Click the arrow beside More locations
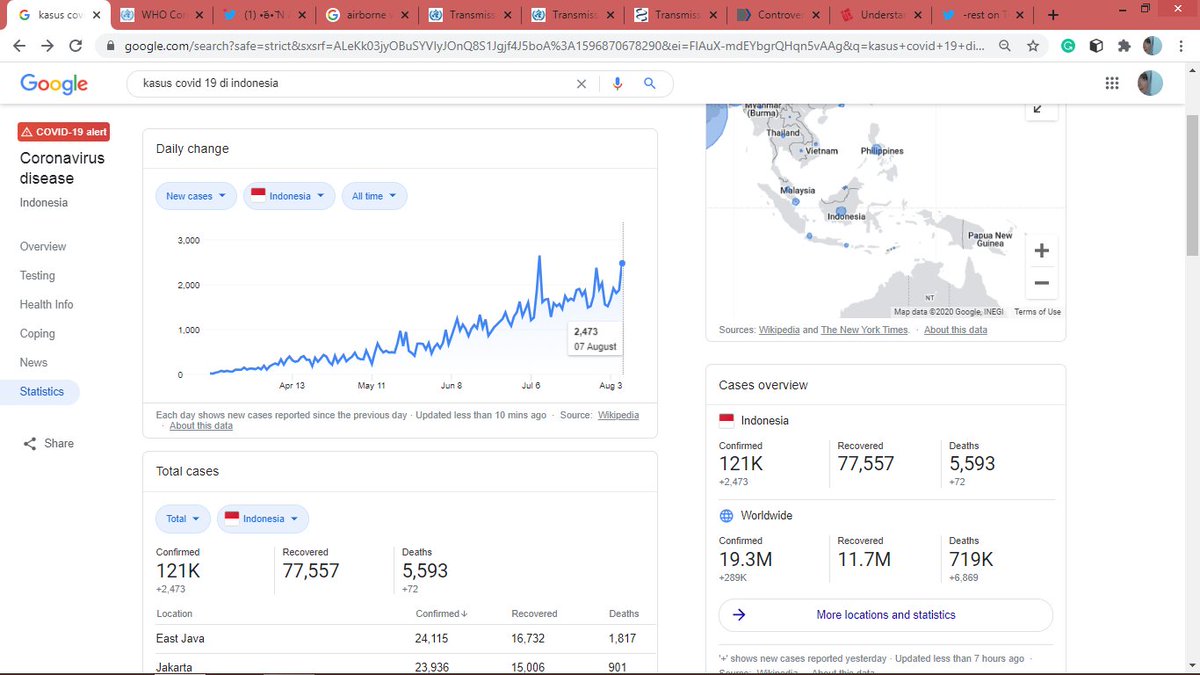This screenshot has height=675, width=1200. pos(739,615)
